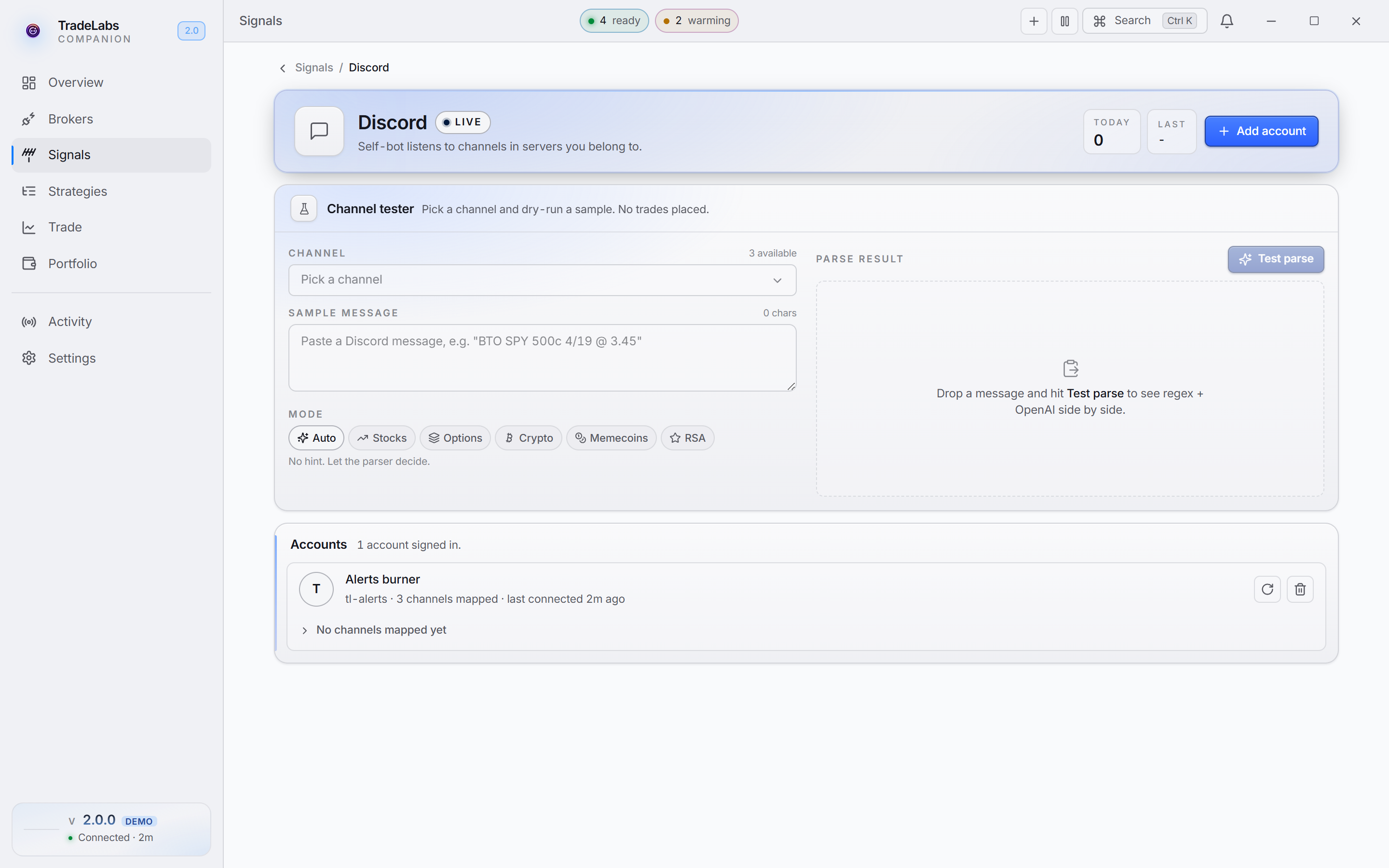The height and width of the screenshot is (868, 1389).
Task: Go to Signals via breadcrumb link
Action: tap(314, 68)
